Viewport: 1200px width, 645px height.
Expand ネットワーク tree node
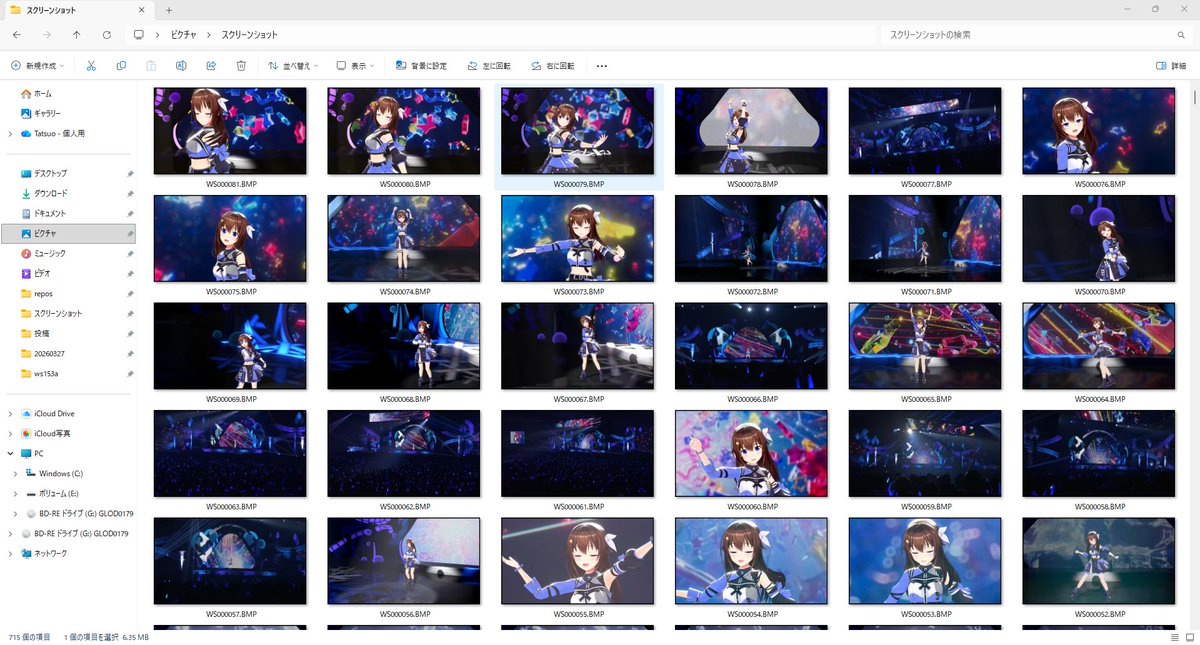[10, 553]
